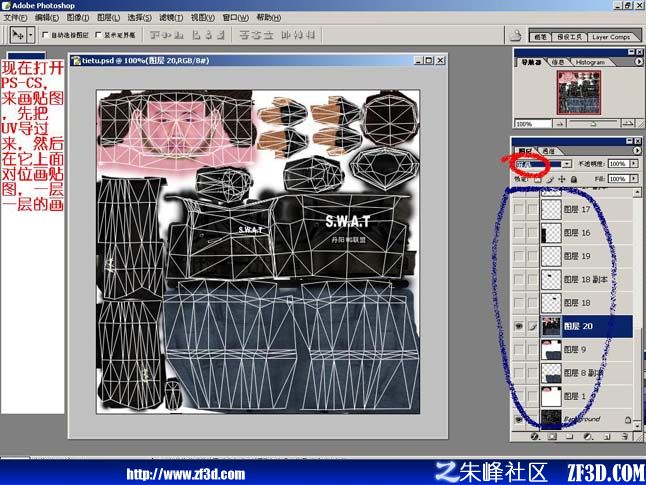Add layer mask button

pyautogui.click(x=552, y=436)
